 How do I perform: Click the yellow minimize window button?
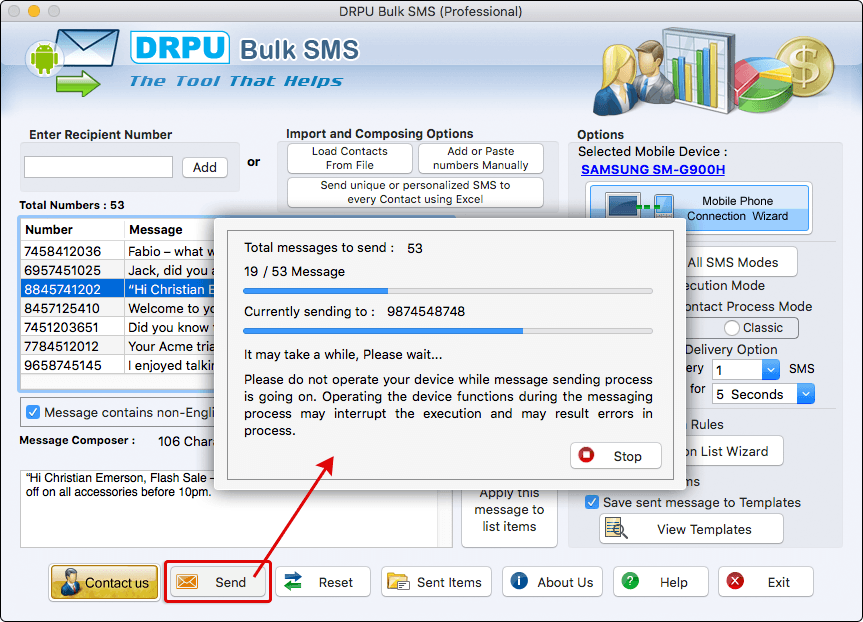point(34,10)
